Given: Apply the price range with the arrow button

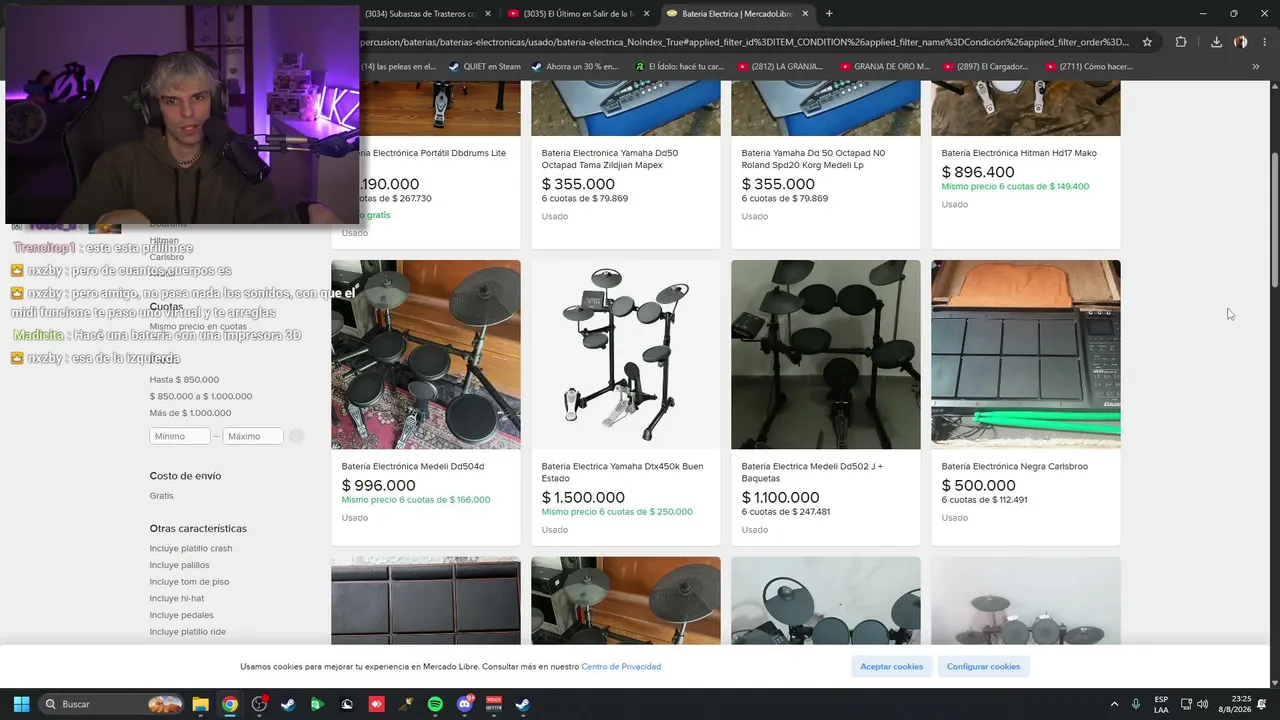Looking at the screenshot, I should (x=296, y=436).
